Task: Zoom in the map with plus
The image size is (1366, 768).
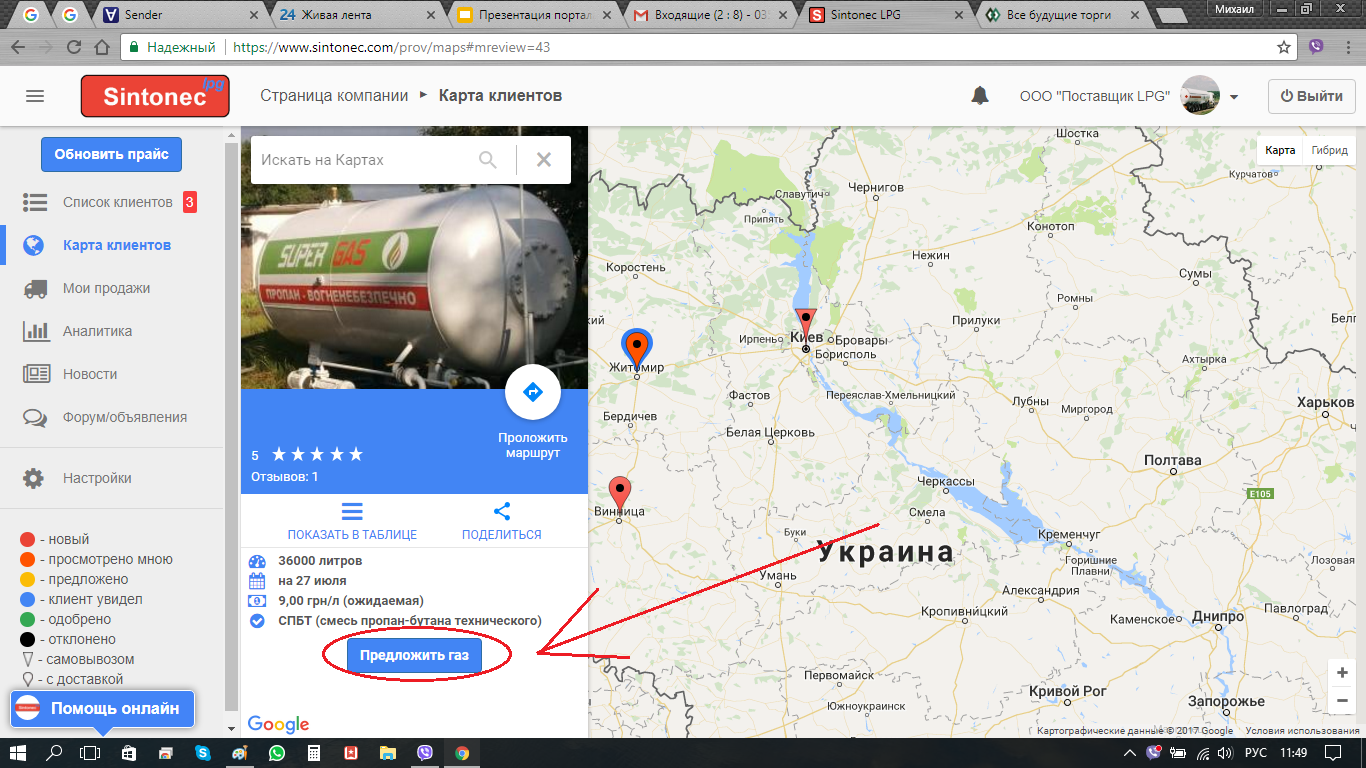Action: point(1342,673)
